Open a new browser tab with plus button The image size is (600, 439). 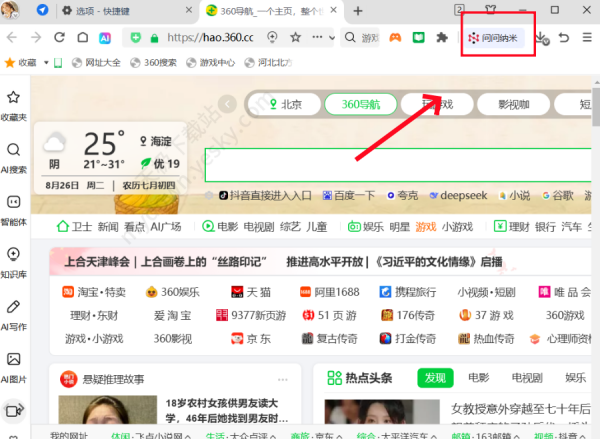coord(358,11)
